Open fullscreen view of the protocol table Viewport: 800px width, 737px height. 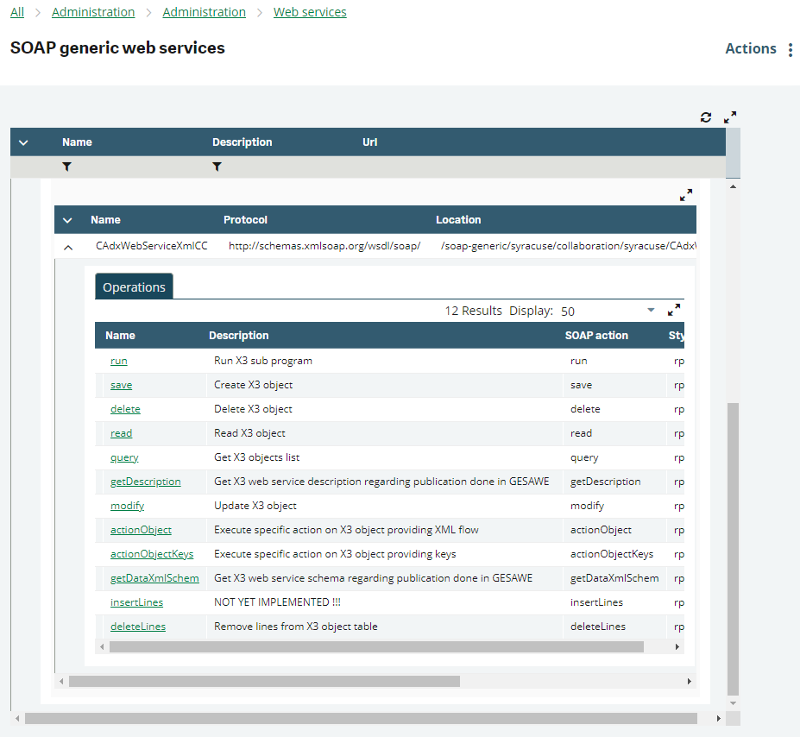pos(686,195)
